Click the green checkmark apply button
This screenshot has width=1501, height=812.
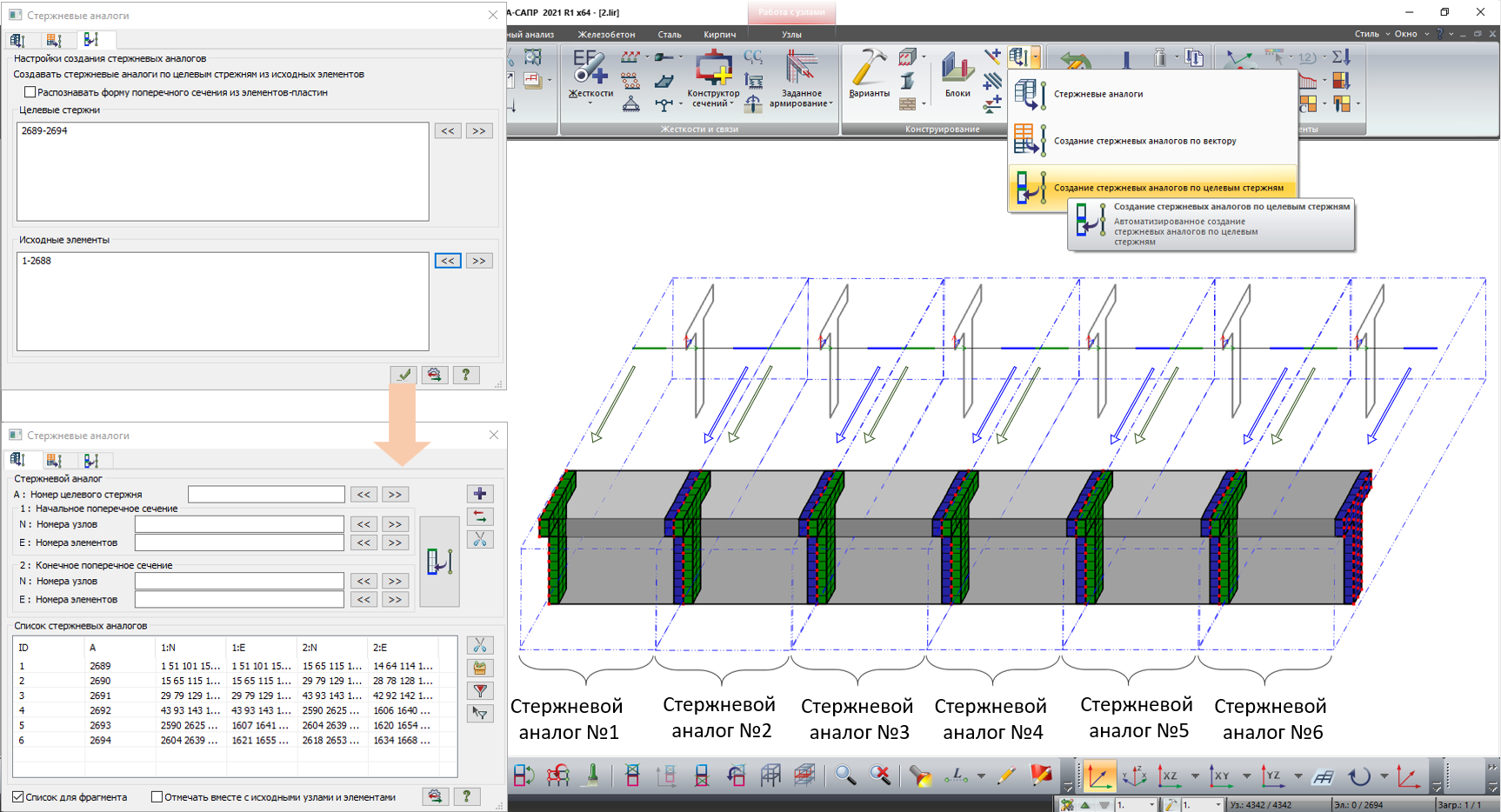click(x=404, y=375)
